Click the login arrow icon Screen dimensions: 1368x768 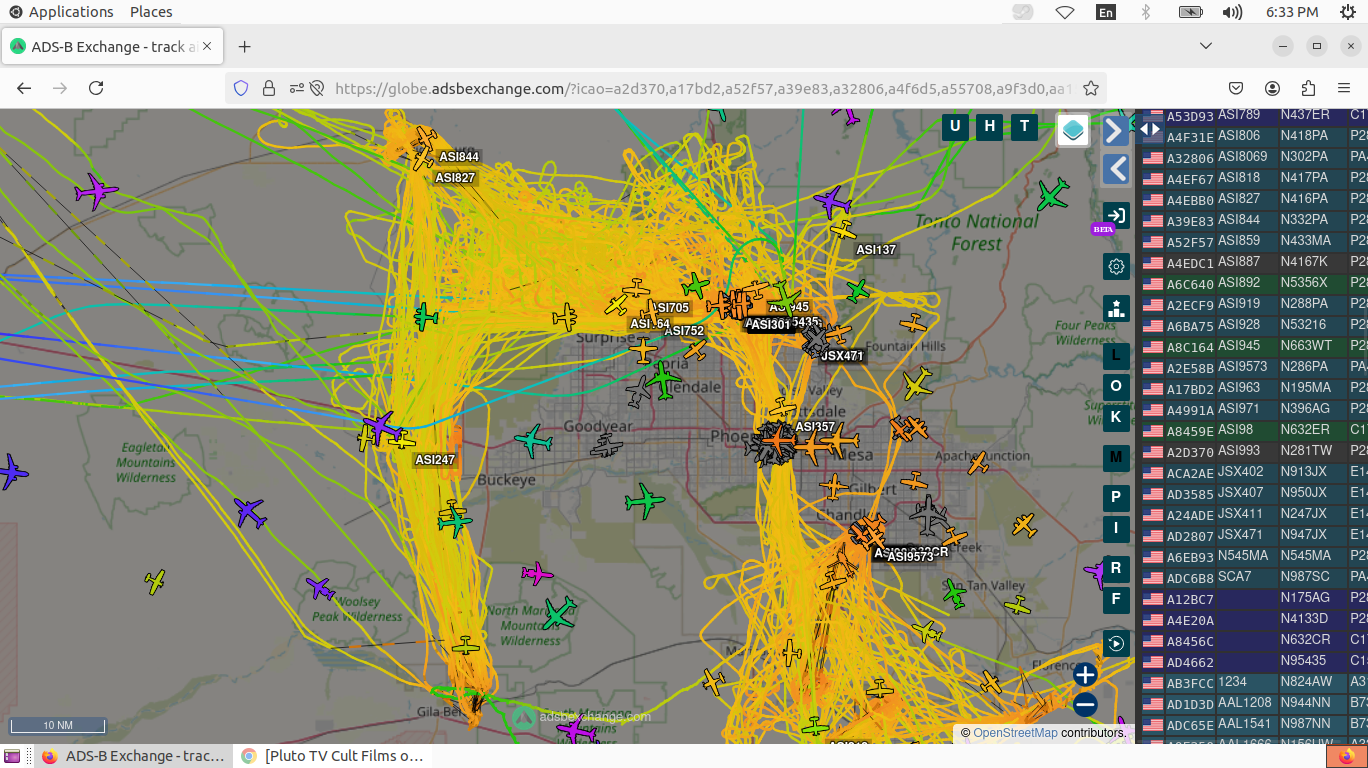(x=1116, y=215)
